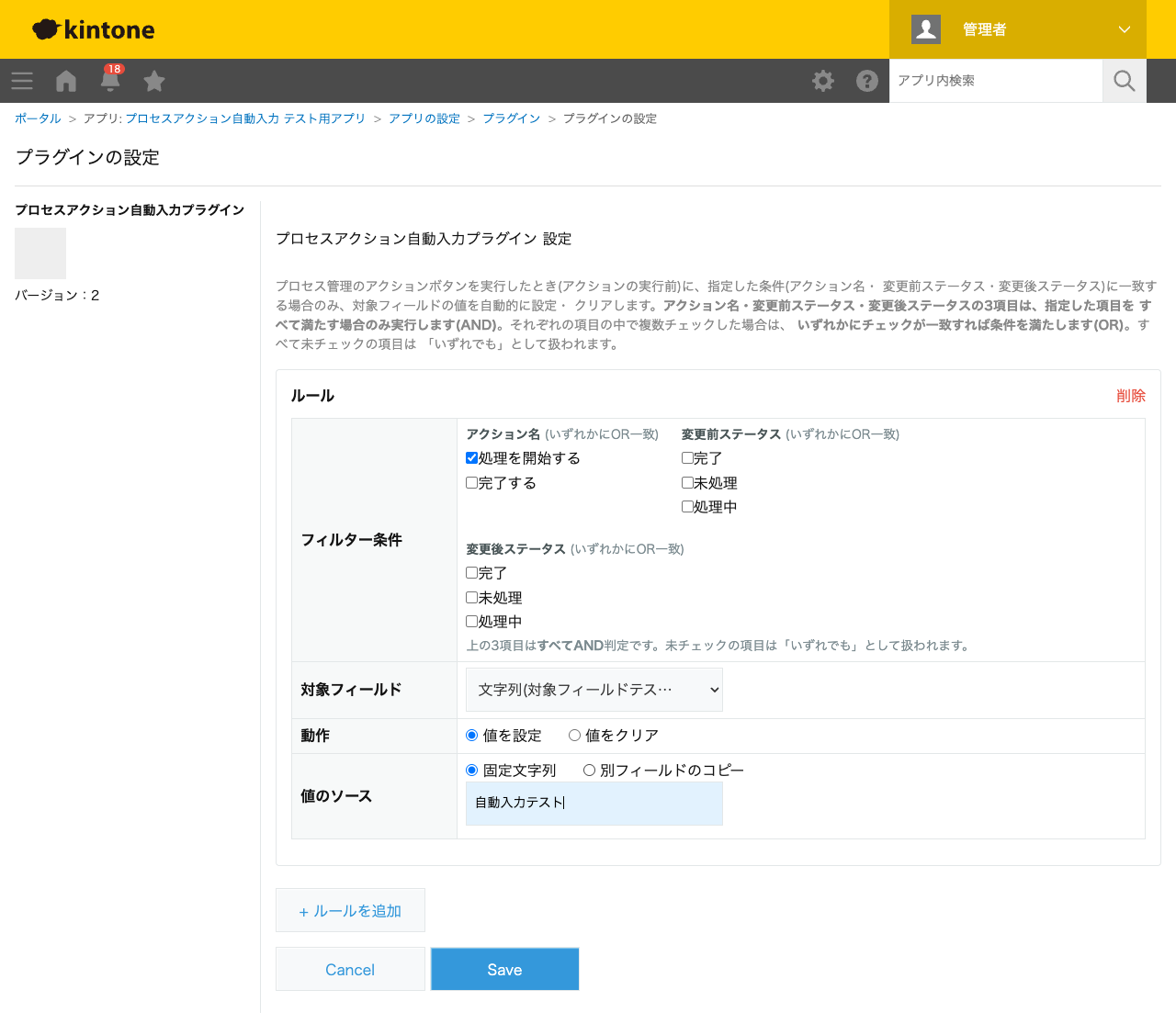Click the フィルター条件 row label
This screenshot has width=1176, height=1035.
pos(352,540)
